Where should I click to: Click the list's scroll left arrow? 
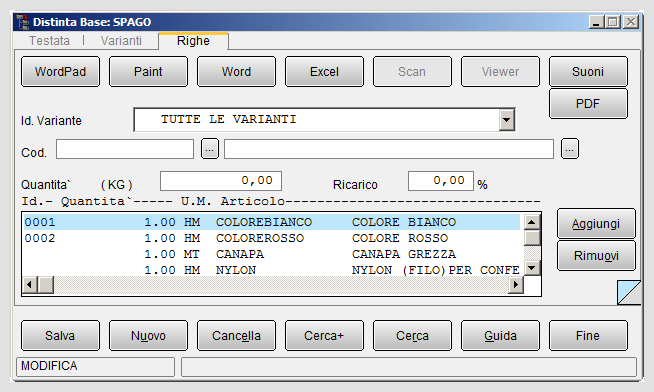(30, 285)
